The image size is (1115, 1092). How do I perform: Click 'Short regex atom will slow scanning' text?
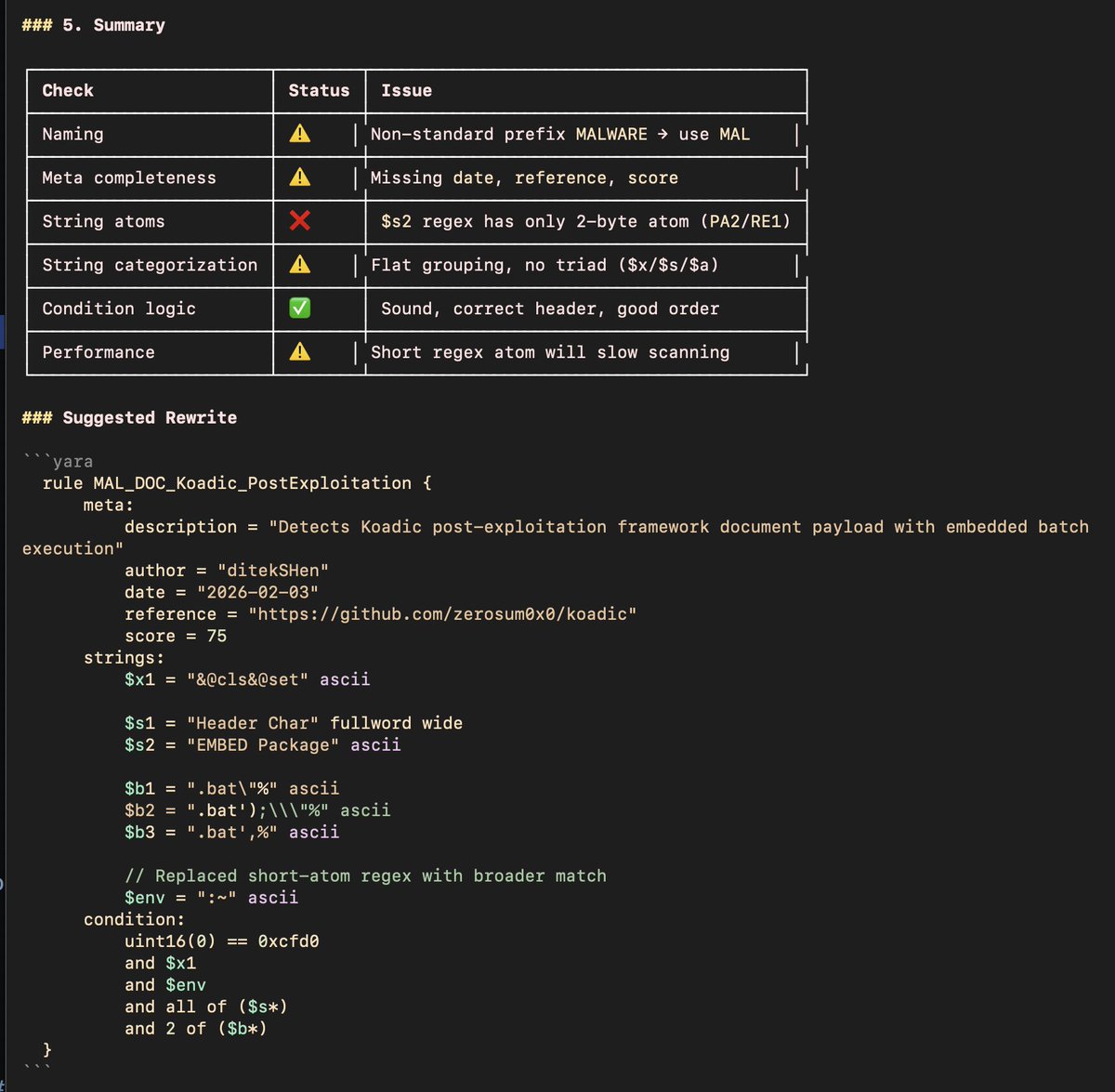550,352
